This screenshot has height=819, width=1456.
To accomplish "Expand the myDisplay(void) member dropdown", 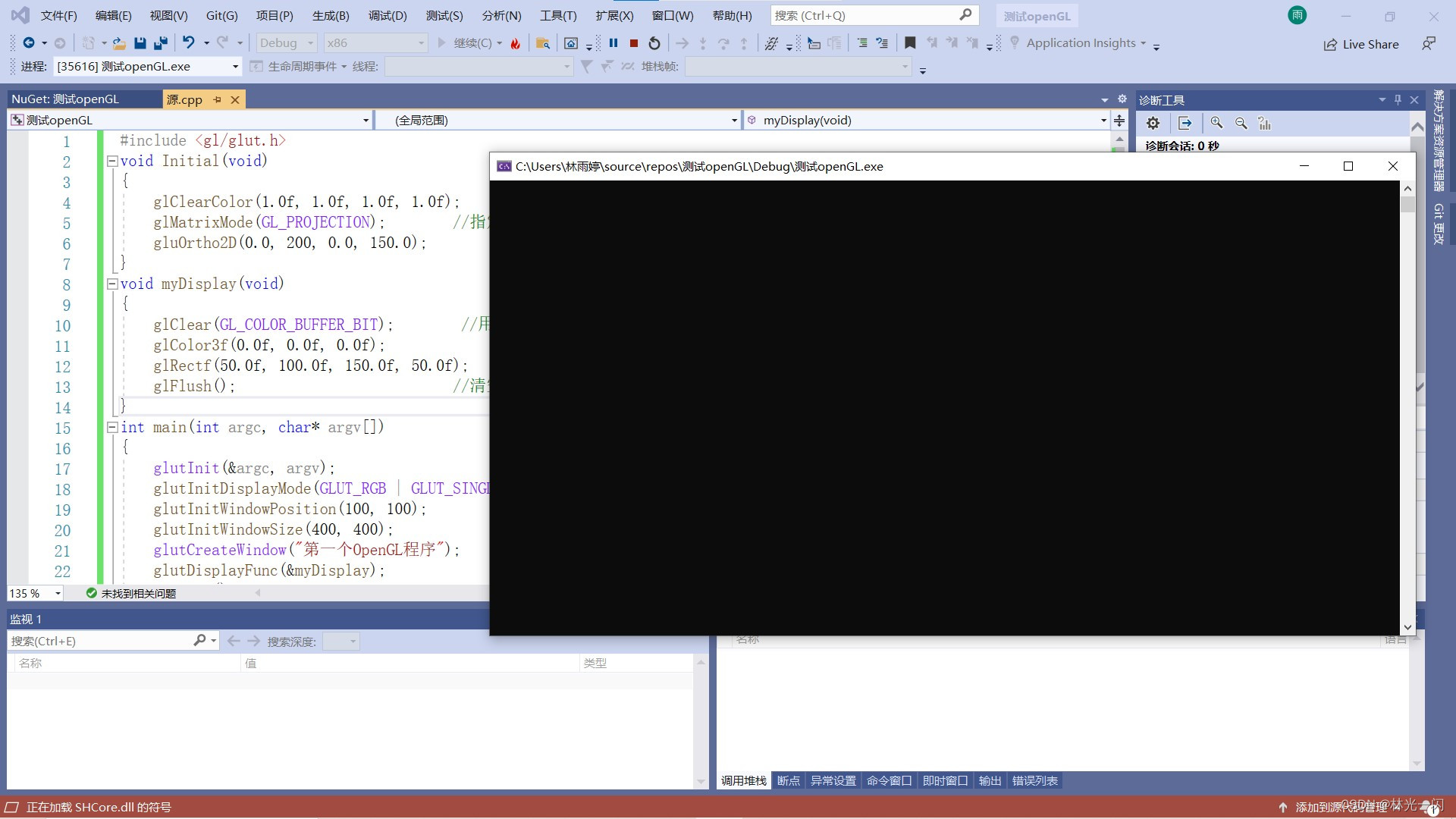I will point(1103,120).
